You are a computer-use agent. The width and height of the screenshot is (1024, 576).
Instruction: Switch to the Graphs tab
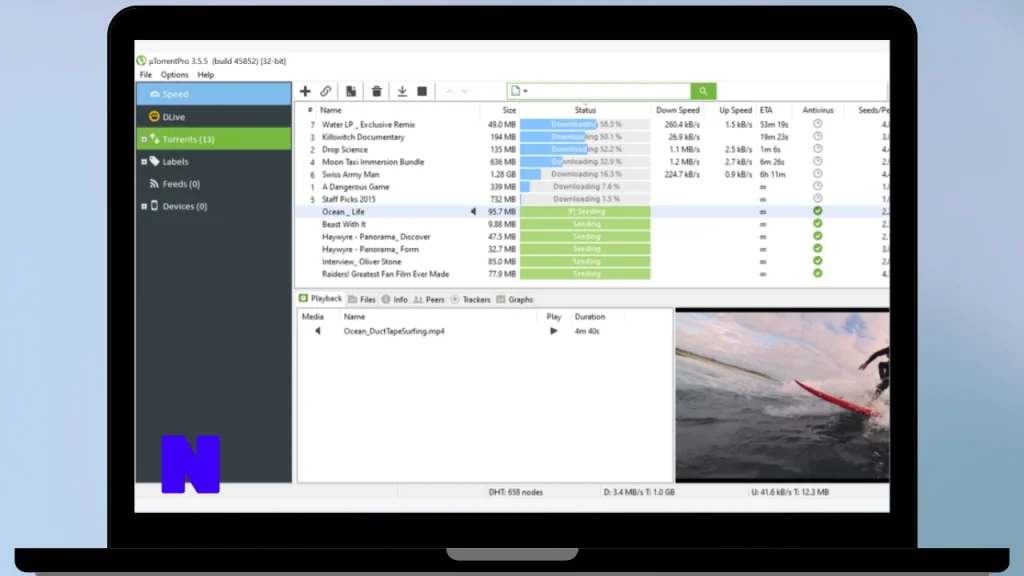coord(515,300)
